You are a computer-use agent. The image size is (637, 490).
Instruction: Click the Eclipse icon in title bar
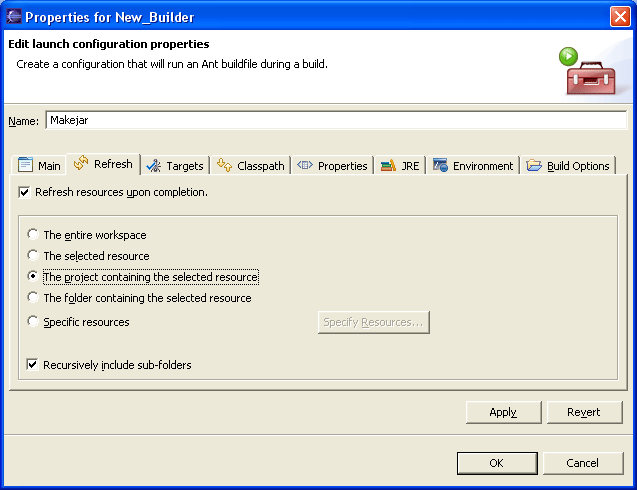(x=14, y=17)
